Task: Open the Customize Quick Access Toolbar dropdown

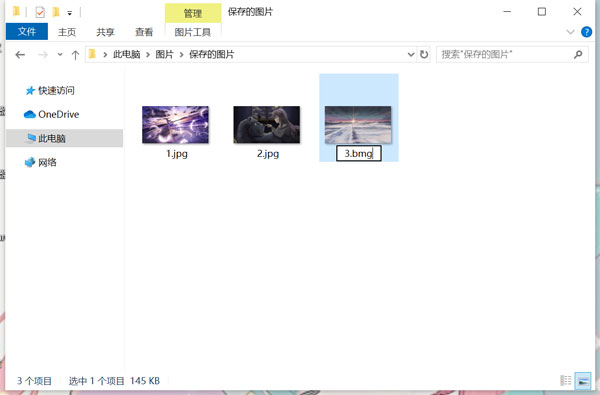Action: 70,13
